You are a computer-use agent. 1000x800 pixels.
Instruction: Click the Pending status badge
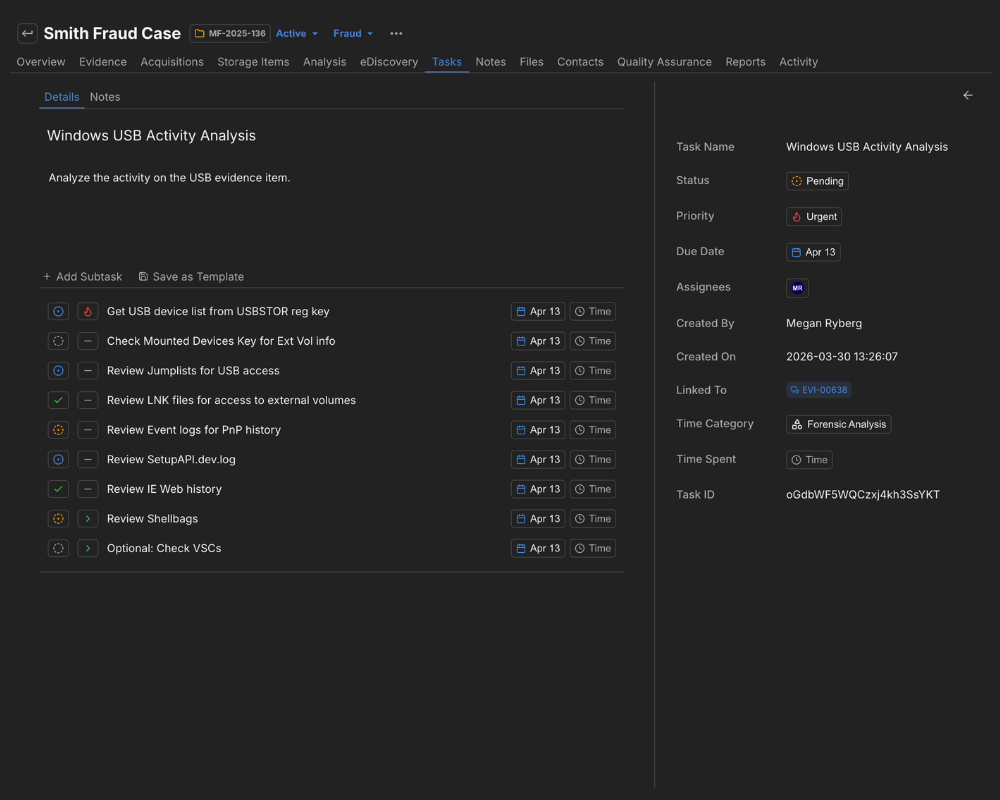click(x=817, y=181)
